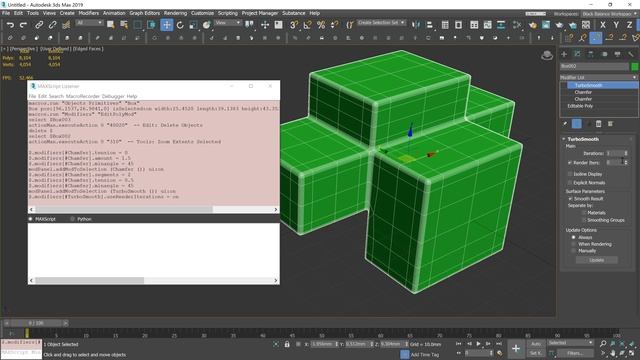Click the Go to Start playback button

[458, 344]
